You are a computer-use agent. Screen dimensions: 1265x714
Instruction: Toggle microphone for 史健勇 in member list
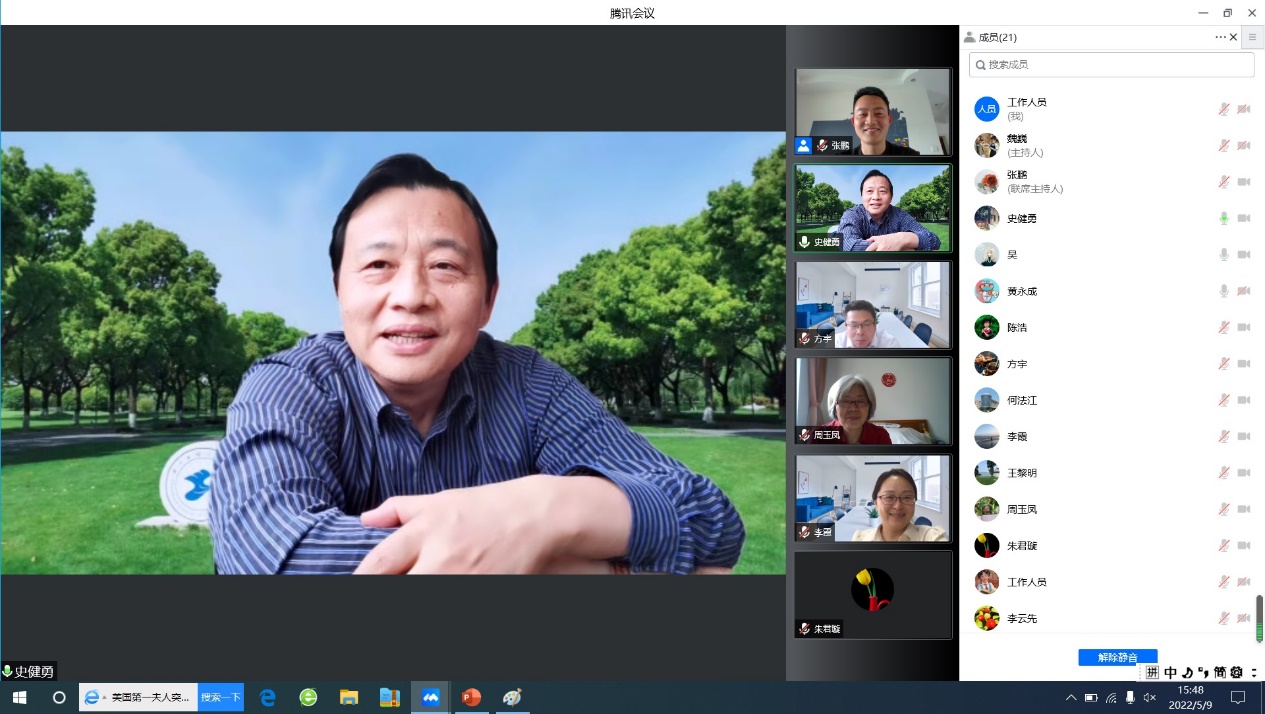click(x=1223, y=218)
